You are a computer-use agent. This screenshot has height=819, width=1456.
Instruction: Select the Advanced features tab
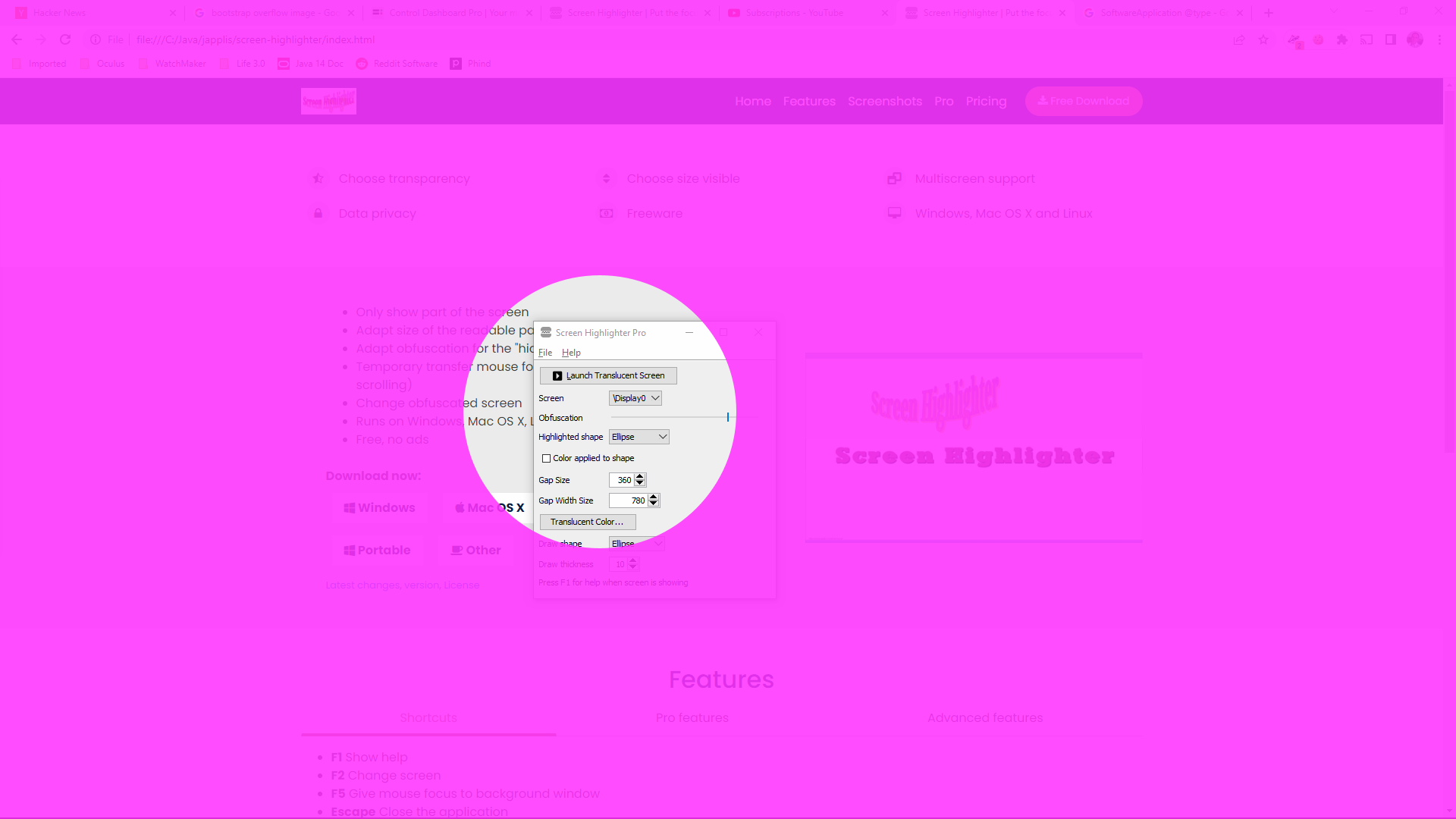point(985,717)
